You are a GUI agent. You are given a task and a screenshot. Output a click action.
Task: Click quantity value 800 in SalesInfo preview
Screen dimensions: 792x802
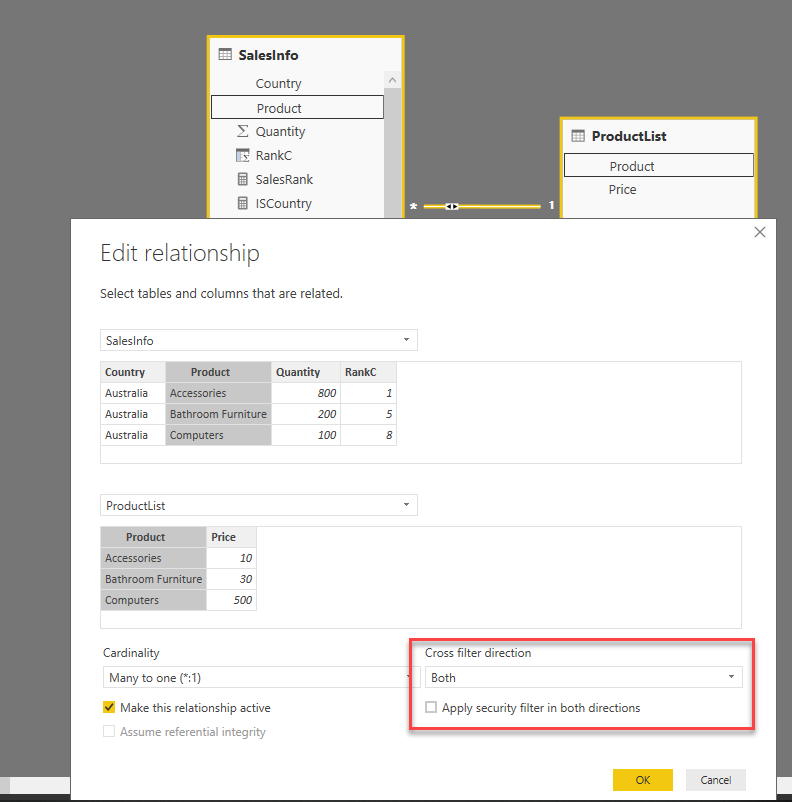click(306, 393)
